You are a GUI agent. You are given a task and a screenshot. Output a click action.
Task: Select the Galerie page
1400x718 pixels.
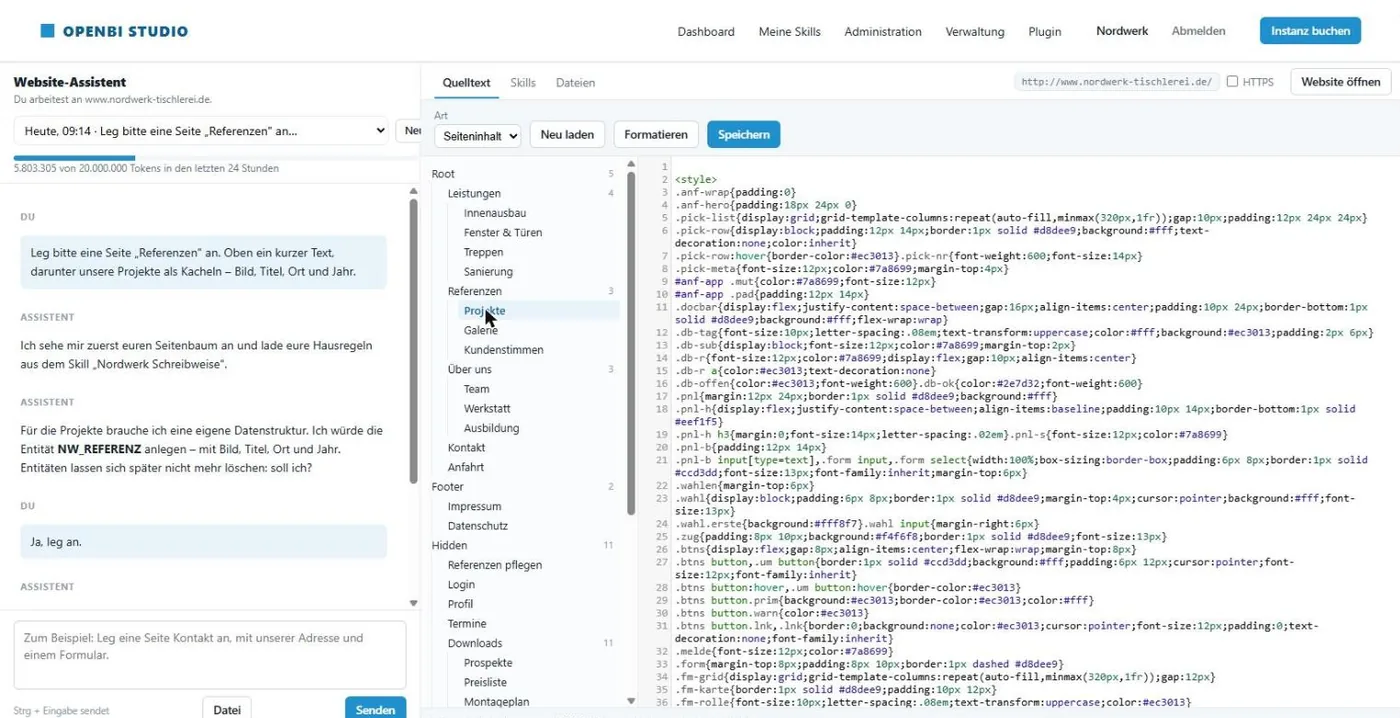[481, 330]
